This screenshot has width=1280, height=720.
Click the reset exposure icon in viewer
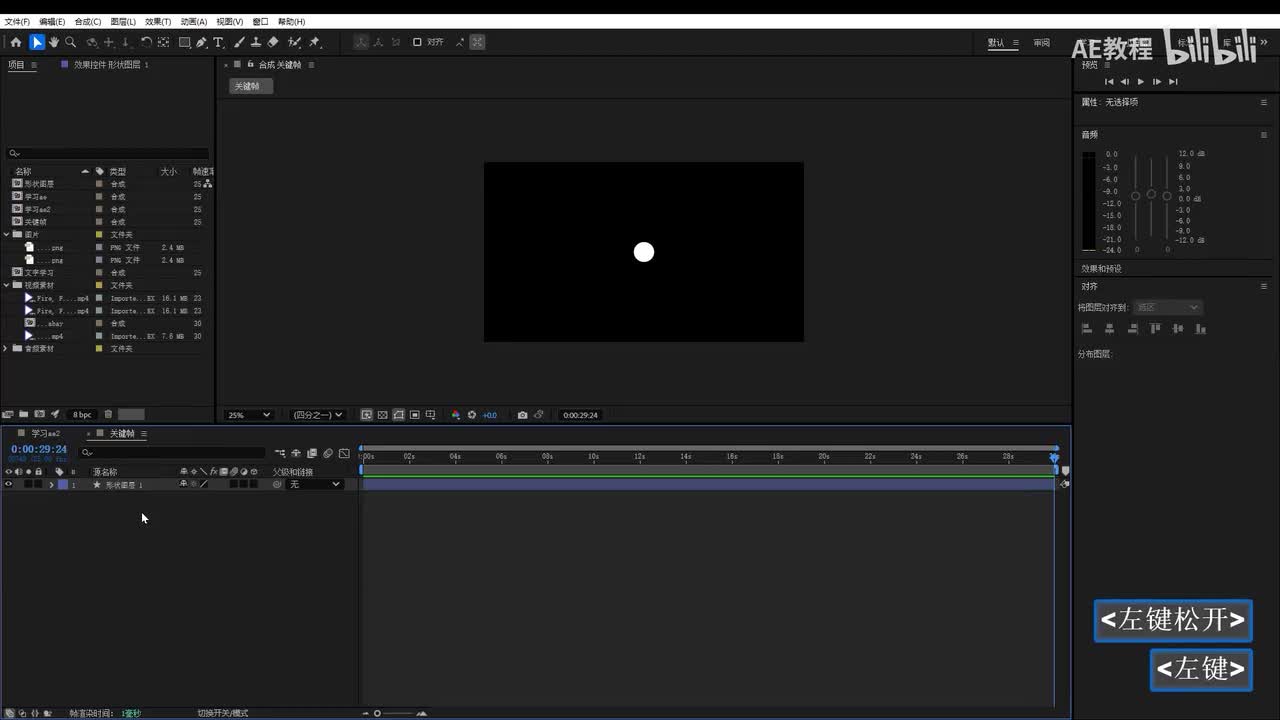tap(472, 415)
